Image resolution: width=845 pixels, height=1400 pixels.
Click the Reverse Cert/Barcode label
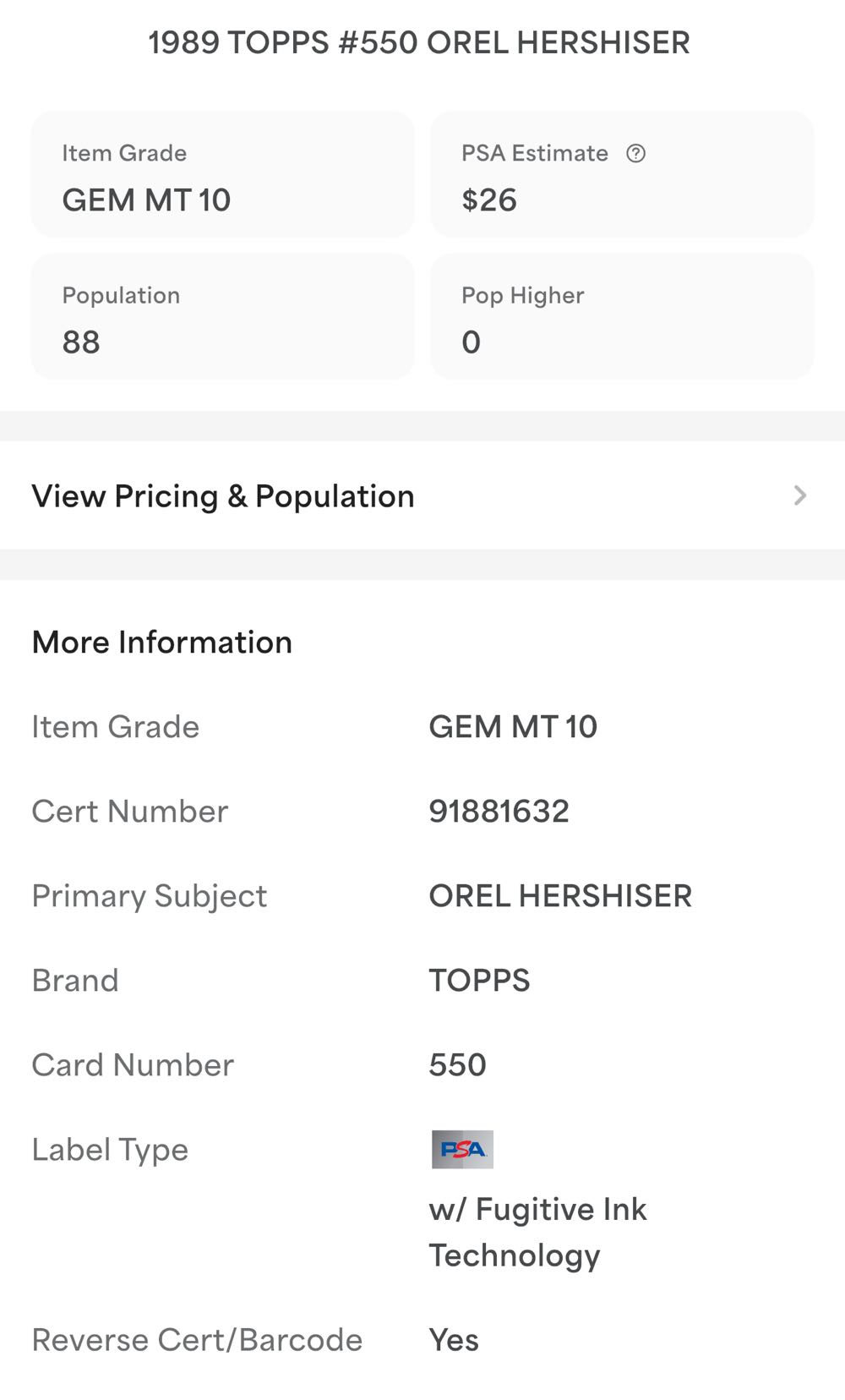click(x=197, y=1339)
